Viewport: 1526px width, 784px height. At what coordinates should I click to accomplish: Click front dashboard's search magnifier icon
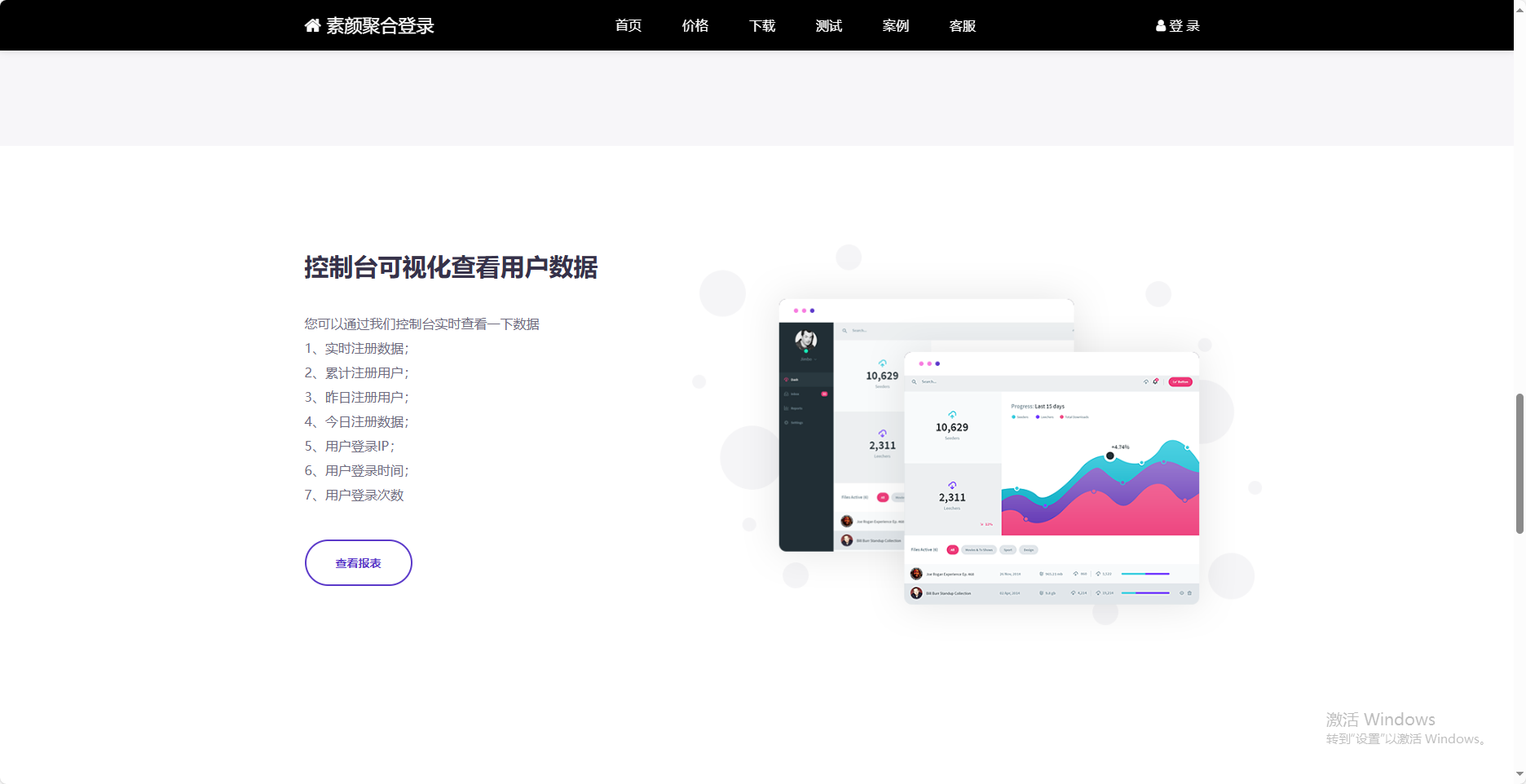(915, 381)
